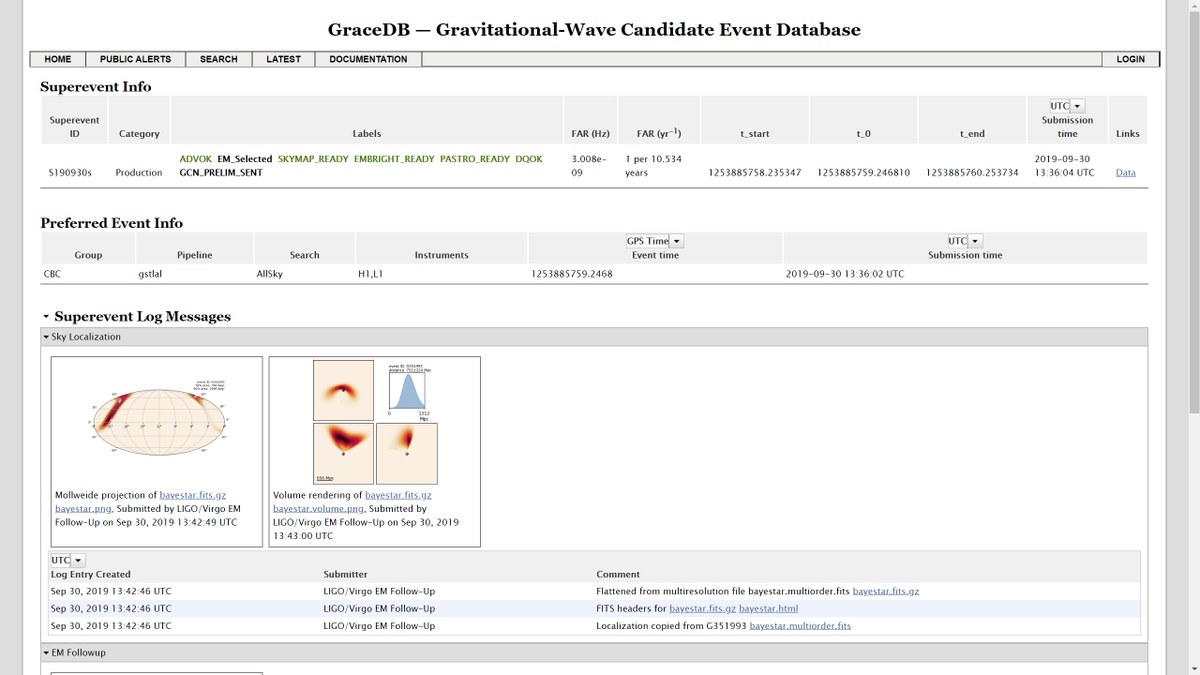Open the UTC dropdown above Superevent Submission time
Image resolution: width=1200 pixels, height=675 pixels.
(1067, 106)
